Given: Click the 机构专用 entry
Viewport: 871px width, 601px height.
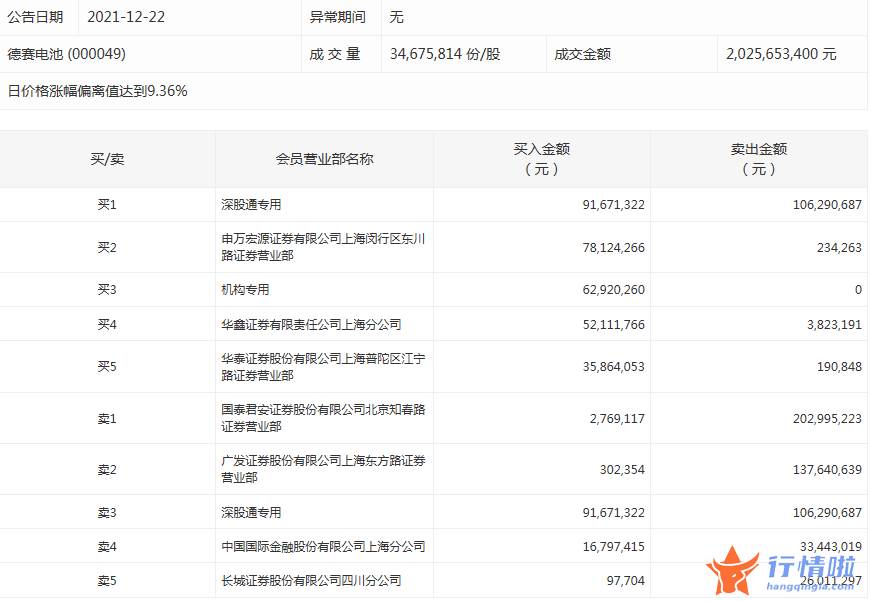Looking at the screenshot, I should (x=245, y=290).
